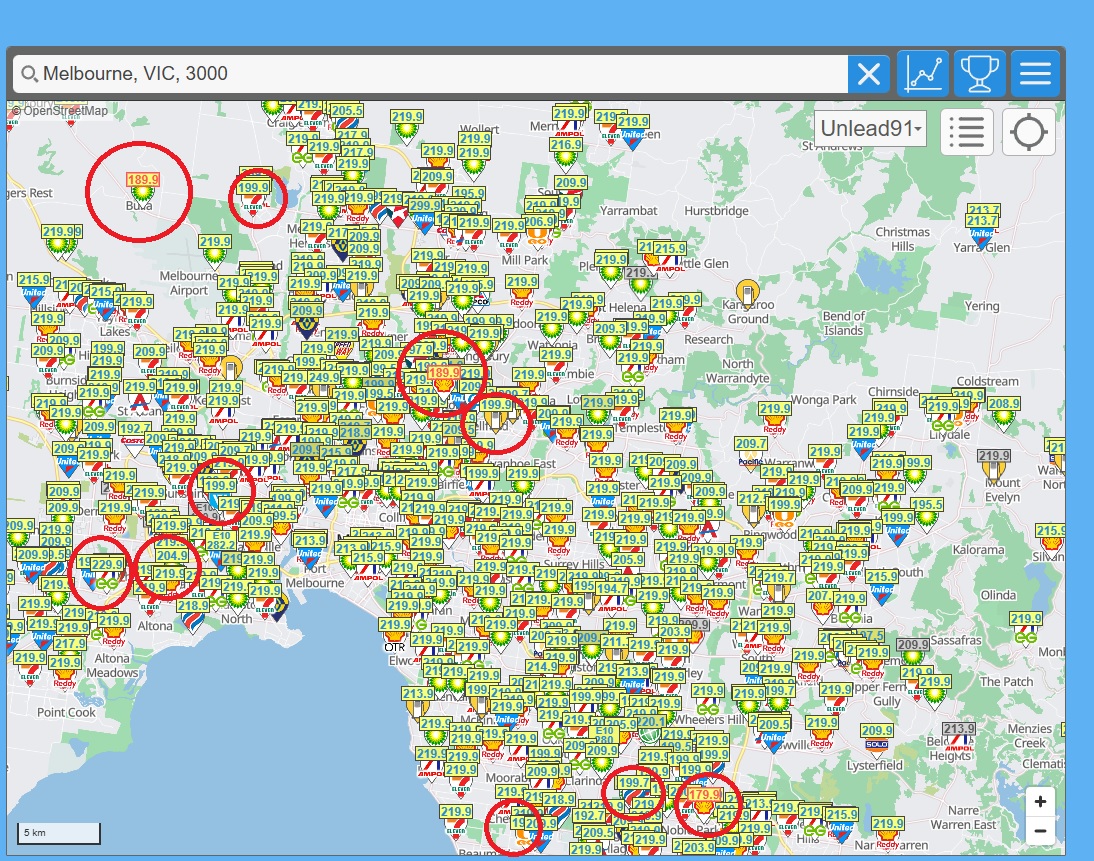
Task: Select the 209.5 United marker near Rowville
Action: 774,733
